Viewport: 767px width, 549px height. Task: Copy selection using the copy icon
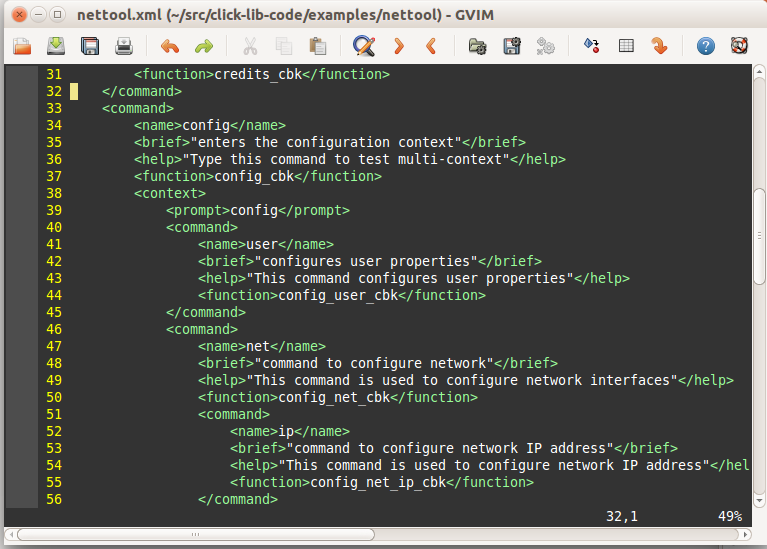click(x=284, y=46)
